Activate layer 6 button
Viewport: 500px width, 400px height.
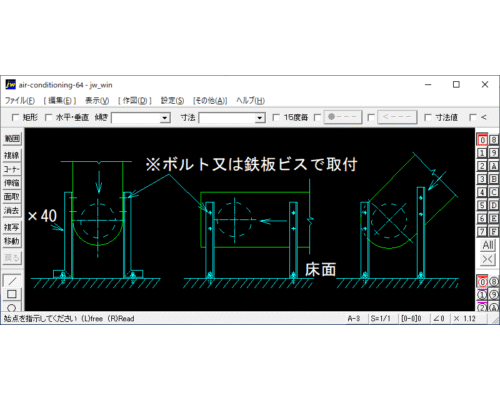pos(482,218)
